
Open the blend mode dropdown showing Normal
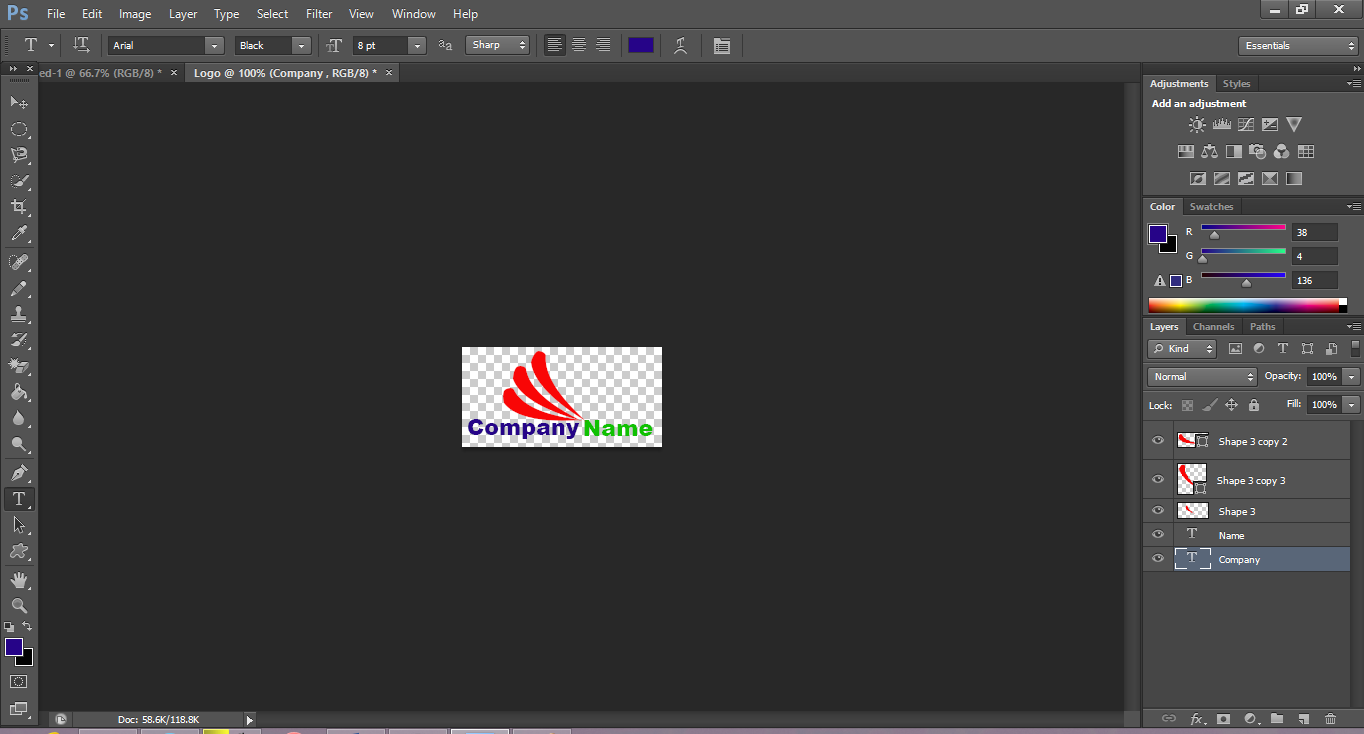[1202, 376]
